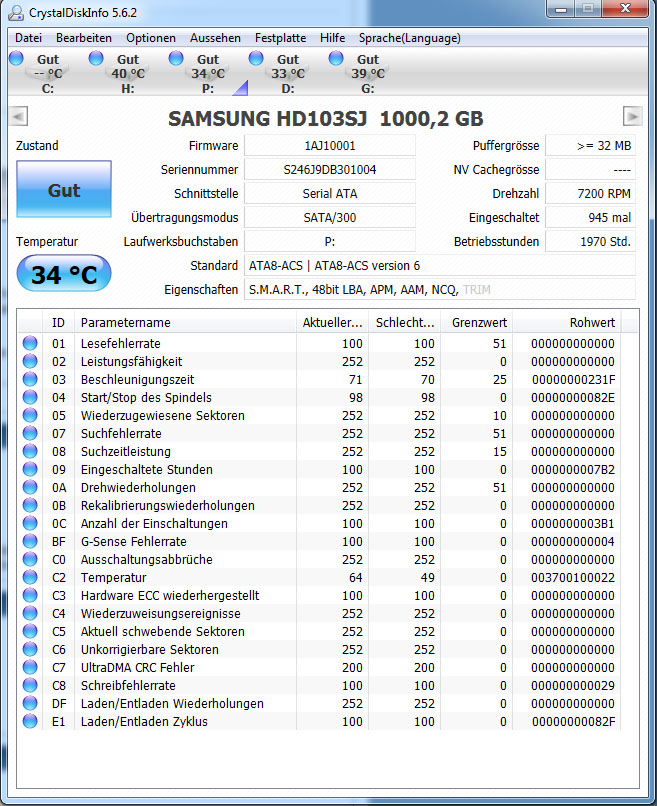Open the Aussehen menu

coord(215,38)
